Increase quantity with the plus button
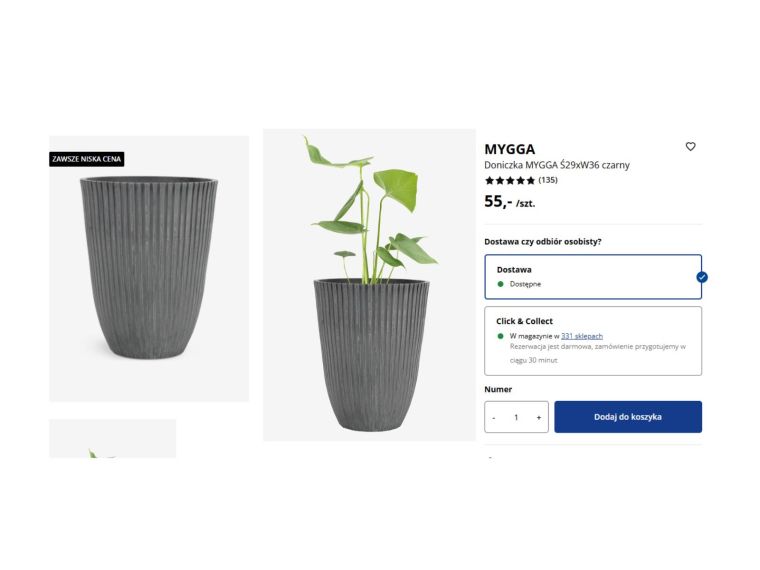This screenshot has width=760, height=570. pyautogui.click(x=539, y=417)
